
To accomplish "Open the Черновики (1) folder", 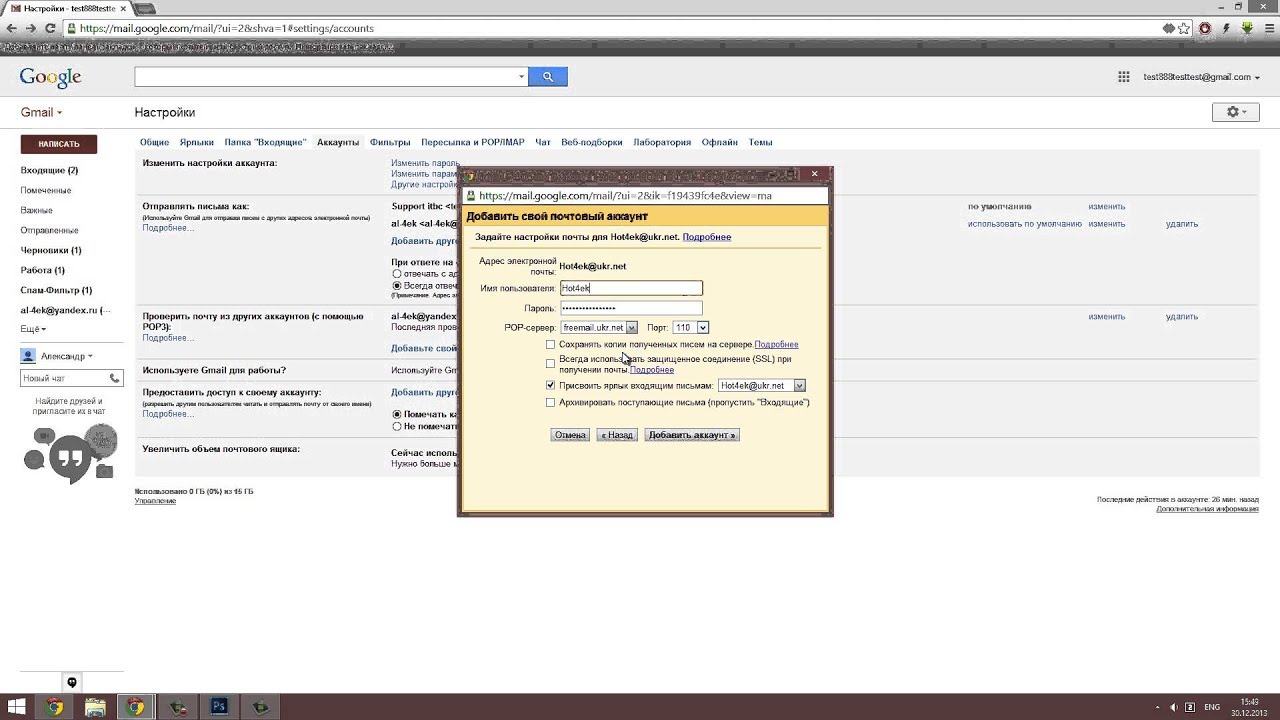I will [51, 250].
